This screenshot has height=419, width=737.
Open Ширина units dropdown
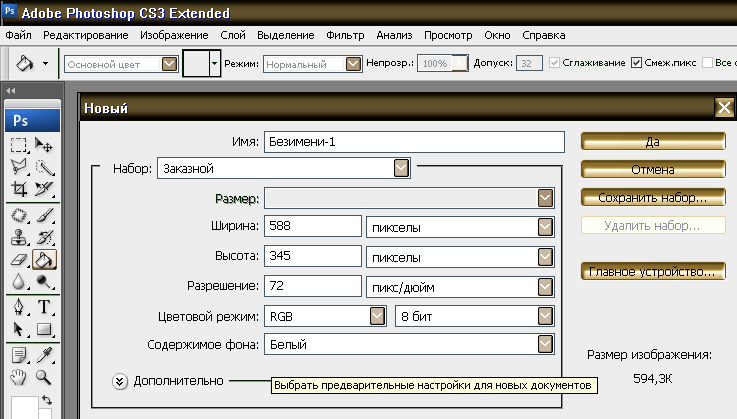pos(545,227)
